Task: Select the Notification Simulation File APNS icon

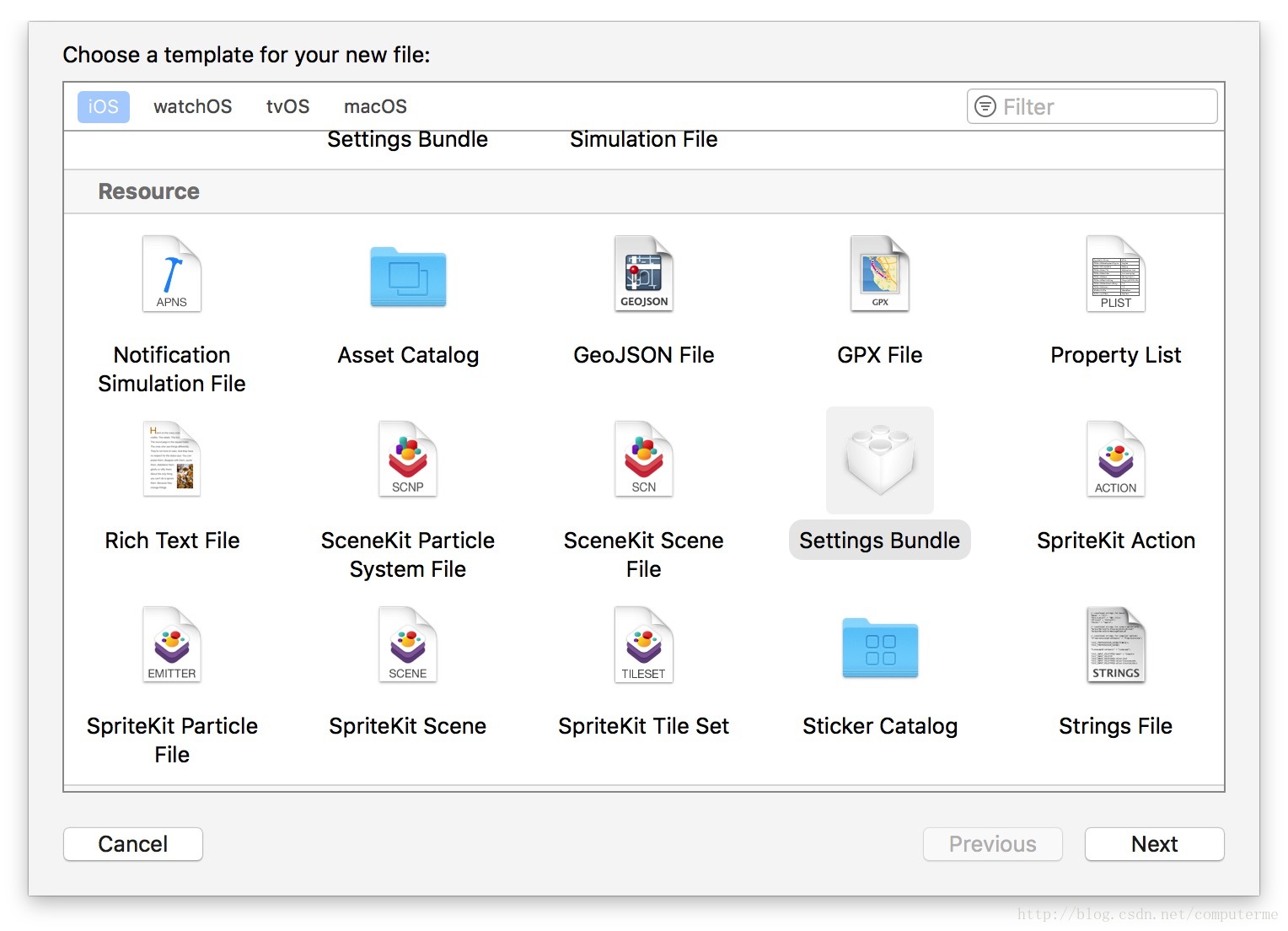Action: click(172, 274)
